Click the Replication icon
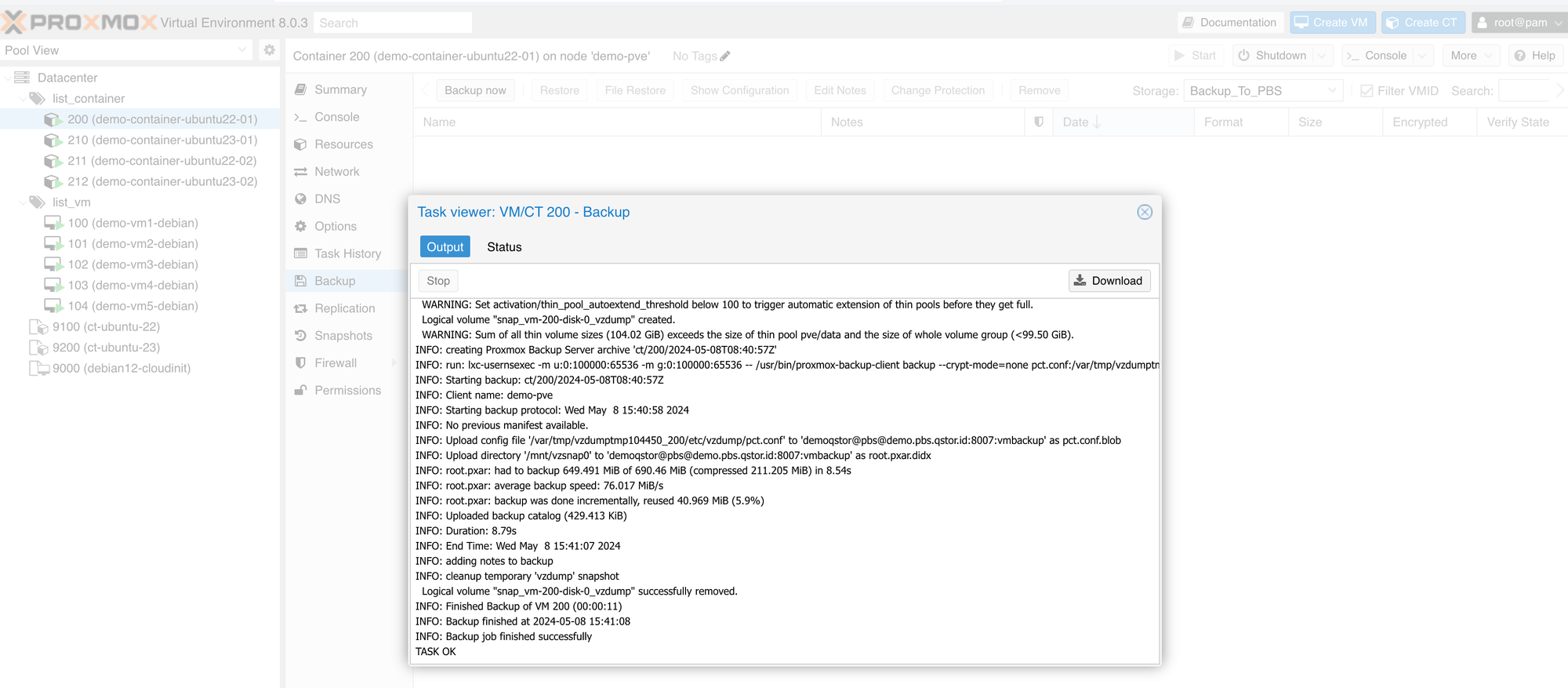This screenshot has height=688, width=1568. click(300, 308)
